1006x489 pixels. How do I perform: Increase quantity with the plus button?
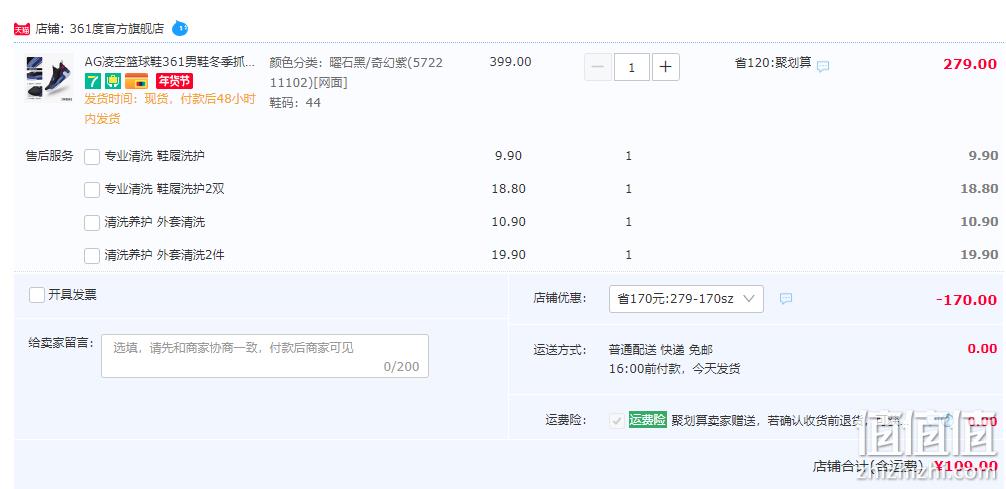click(666, 67)
